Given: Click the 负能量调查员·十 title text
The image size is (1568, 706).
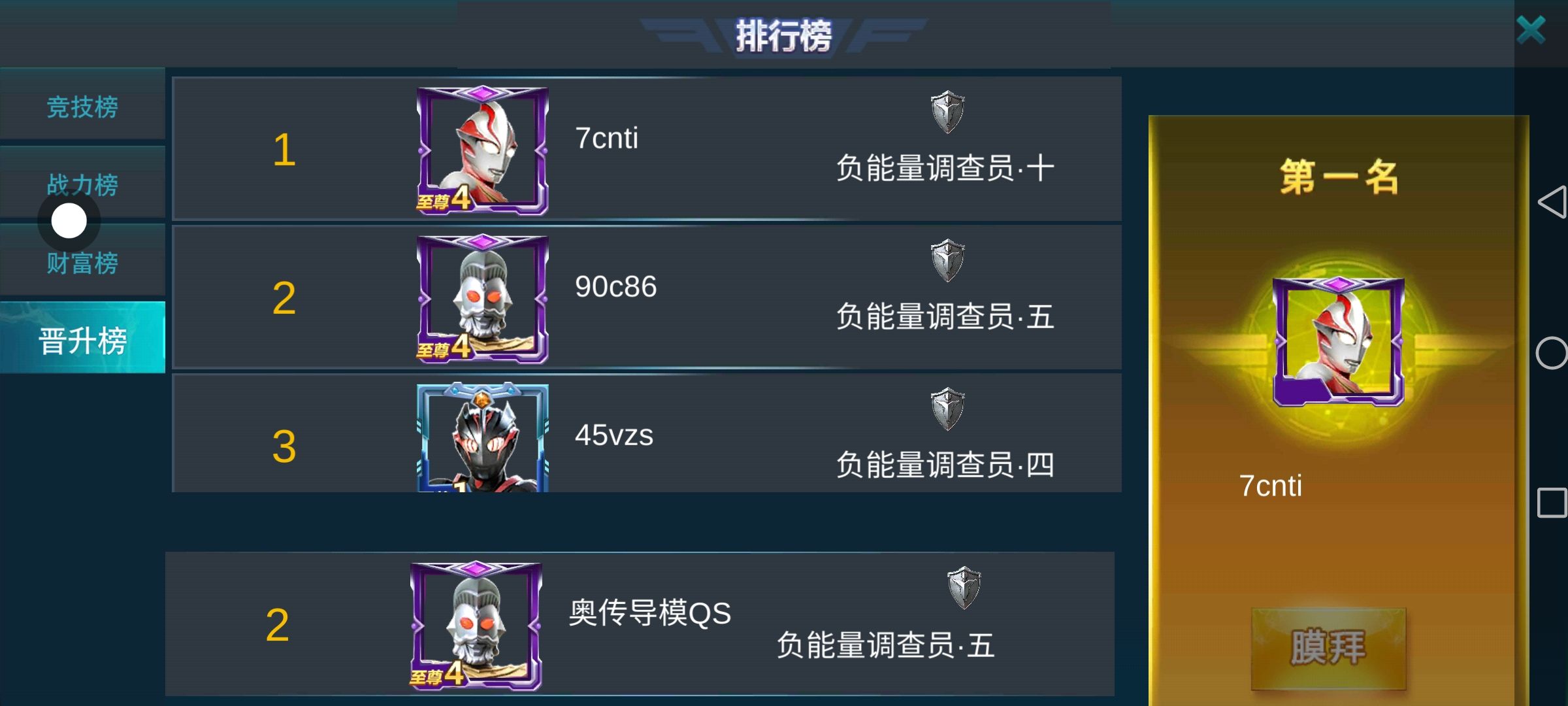Looking at the screenshot, I should pos(945,168).
